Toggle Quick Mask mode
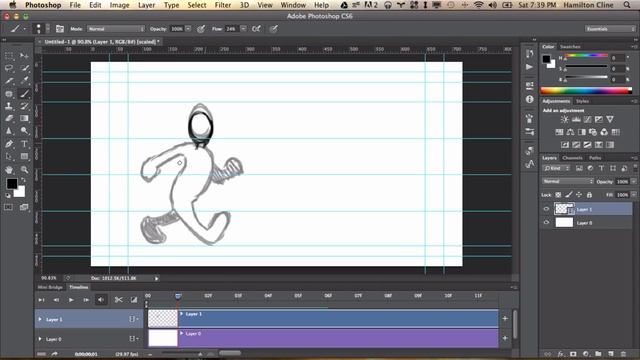 tap(9, 207)
